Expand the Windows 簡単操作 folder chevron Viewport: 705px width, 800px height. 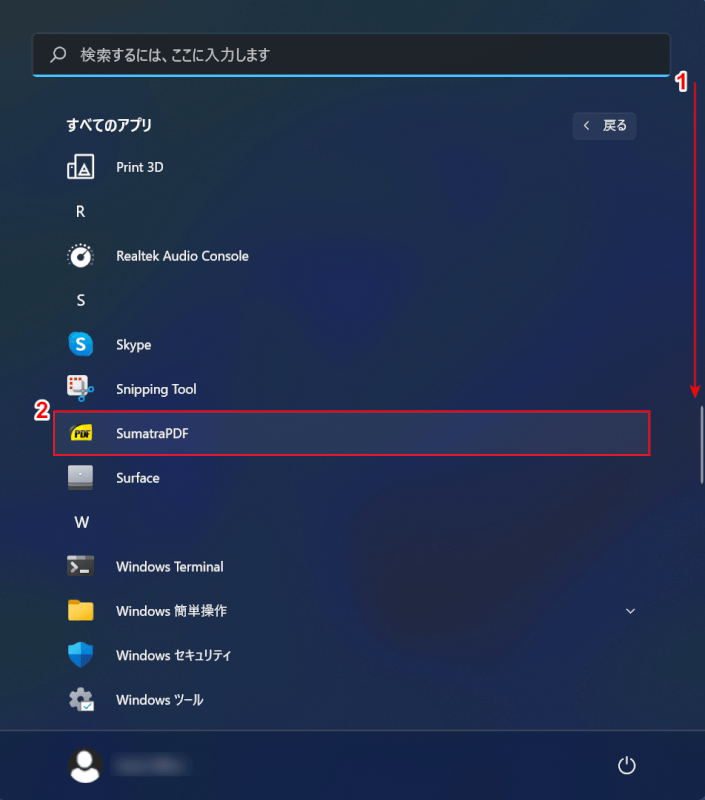pyautogui.click(x=631, y=611)
